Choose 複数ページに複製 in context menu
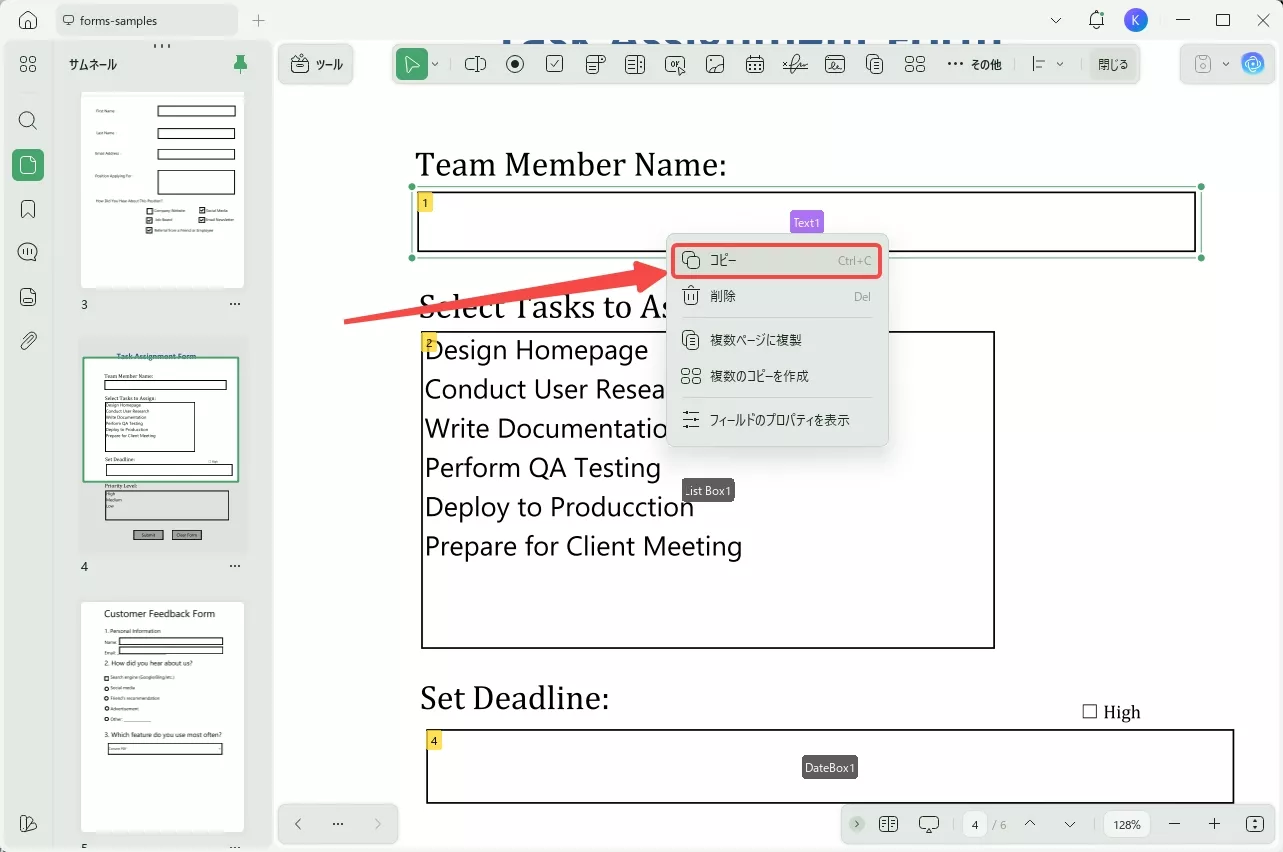The height and width of the screenshot is (852, 1283). click(x=776, y=340)
